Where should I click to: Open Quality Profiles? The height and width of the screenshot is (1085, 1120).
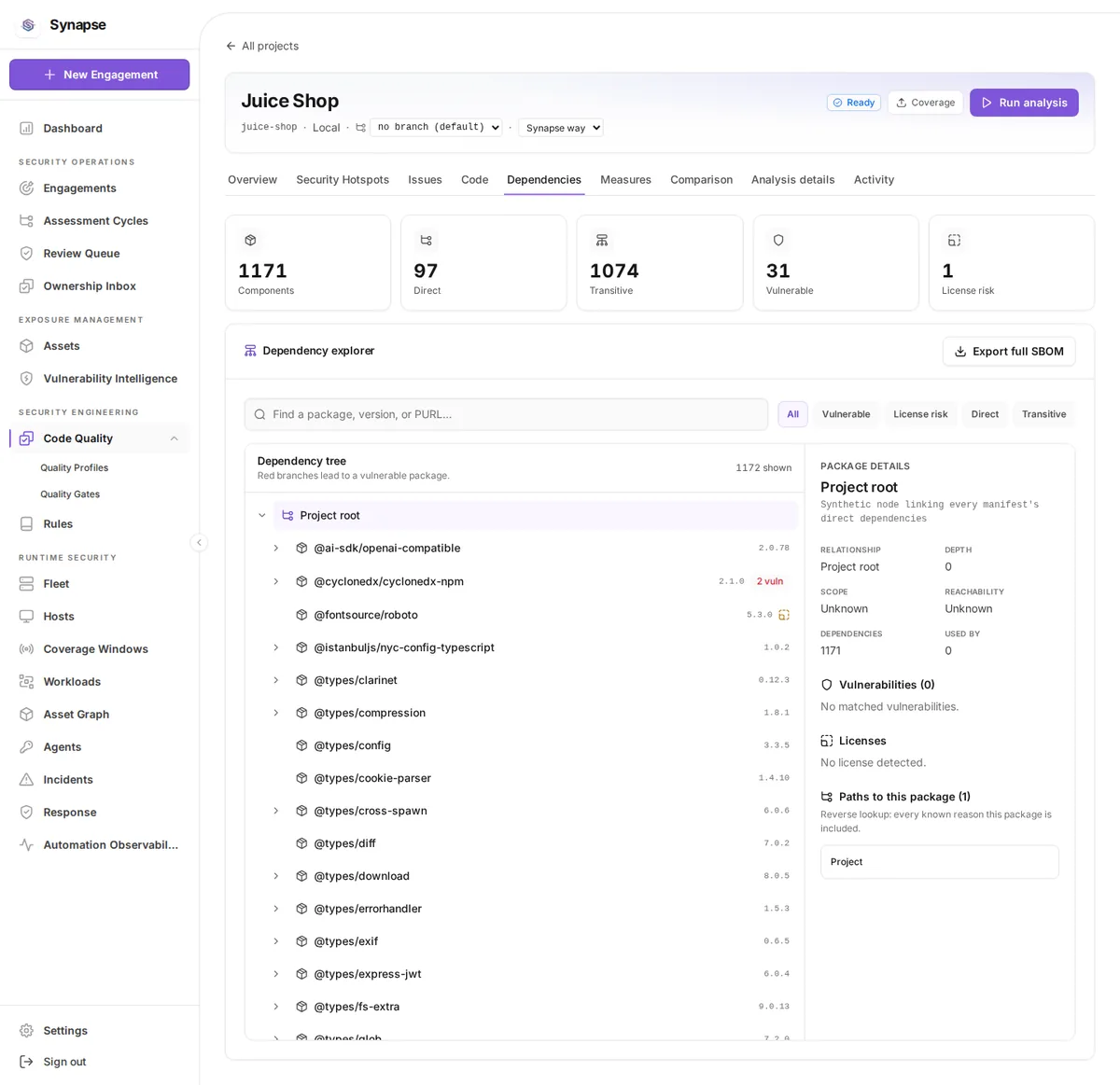[x=75, y=468]
